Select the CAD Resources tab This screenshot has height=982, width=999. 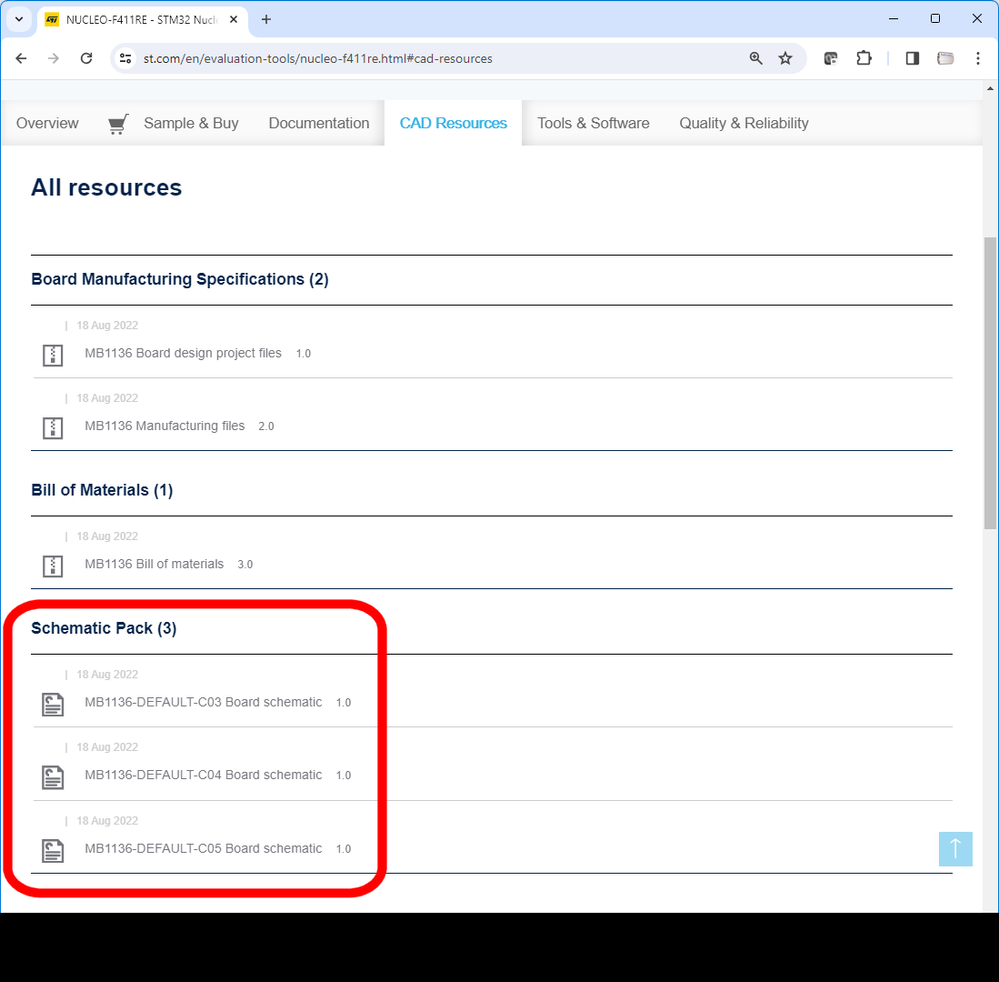tap(453, 123)
